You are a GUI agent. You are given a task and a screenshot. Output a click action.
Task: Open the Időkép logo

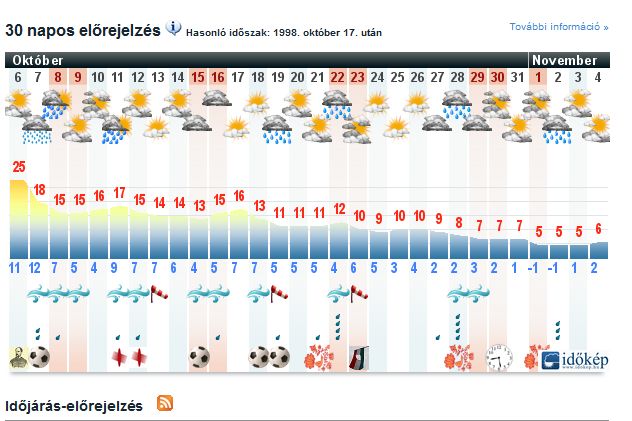click(x=573, y=359)
